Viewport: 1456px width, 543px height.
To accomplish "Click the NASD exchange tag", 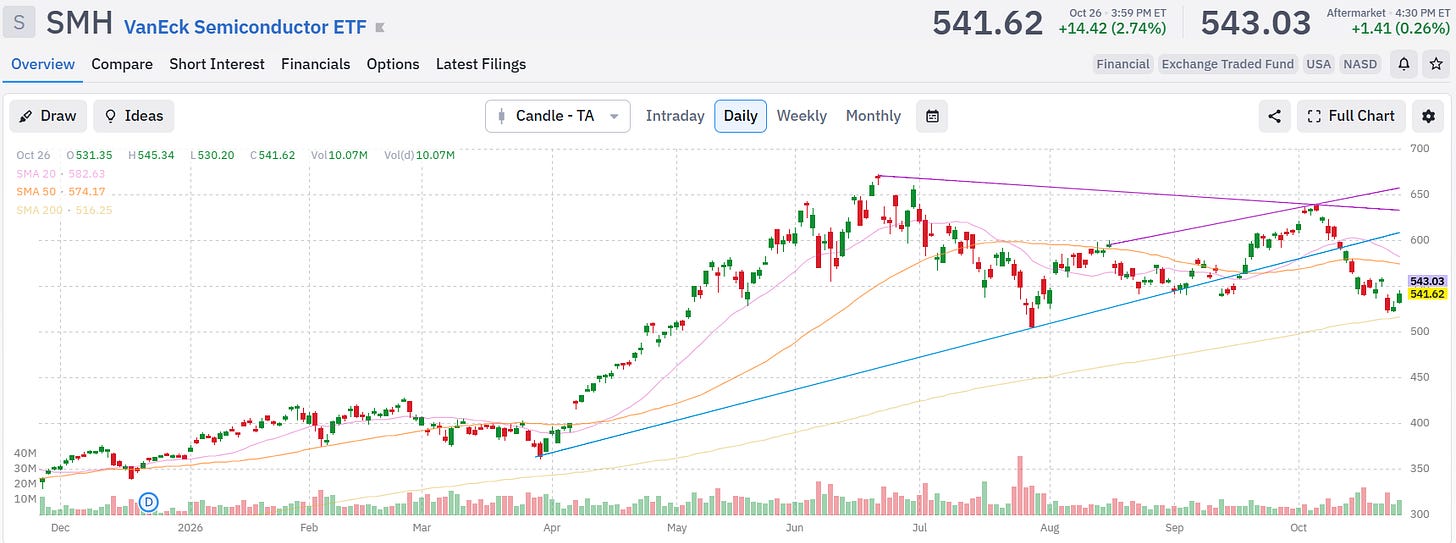I will tap(1360, 64).
